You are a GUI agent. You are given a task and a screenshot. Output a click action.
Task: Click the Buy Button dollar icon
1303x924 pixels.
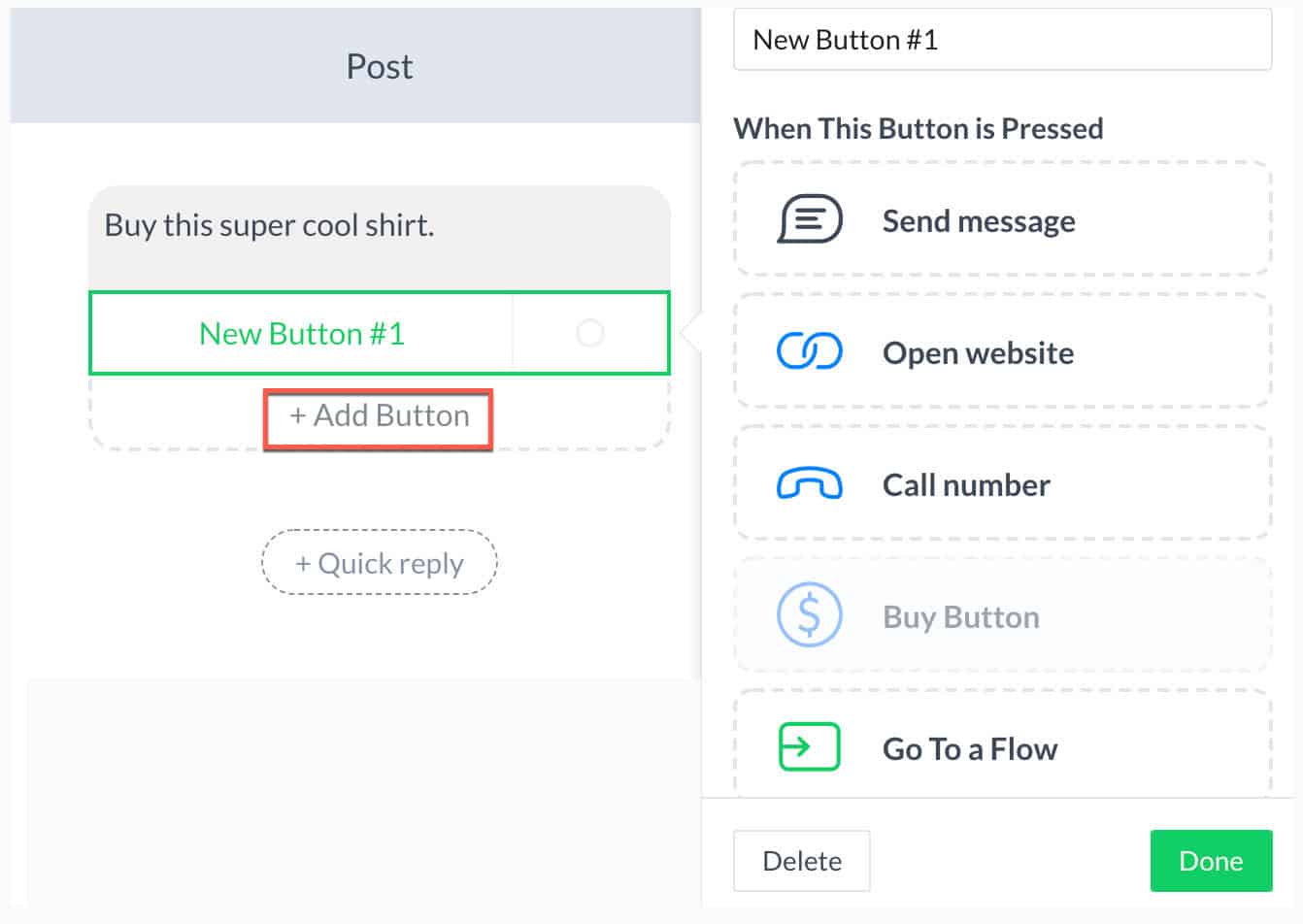(x=809, y=615)
